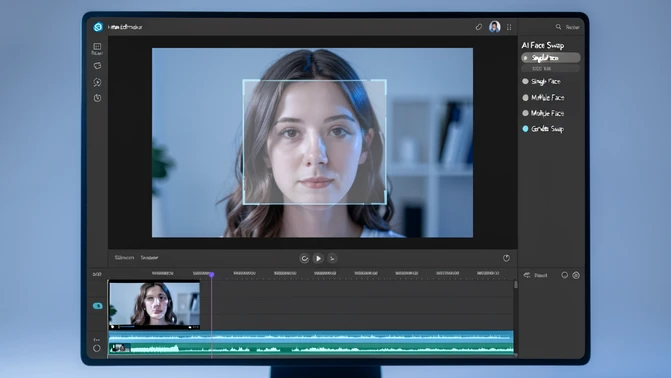
Task: Click the face detection box in preview
Action: (x=315, y=142)
